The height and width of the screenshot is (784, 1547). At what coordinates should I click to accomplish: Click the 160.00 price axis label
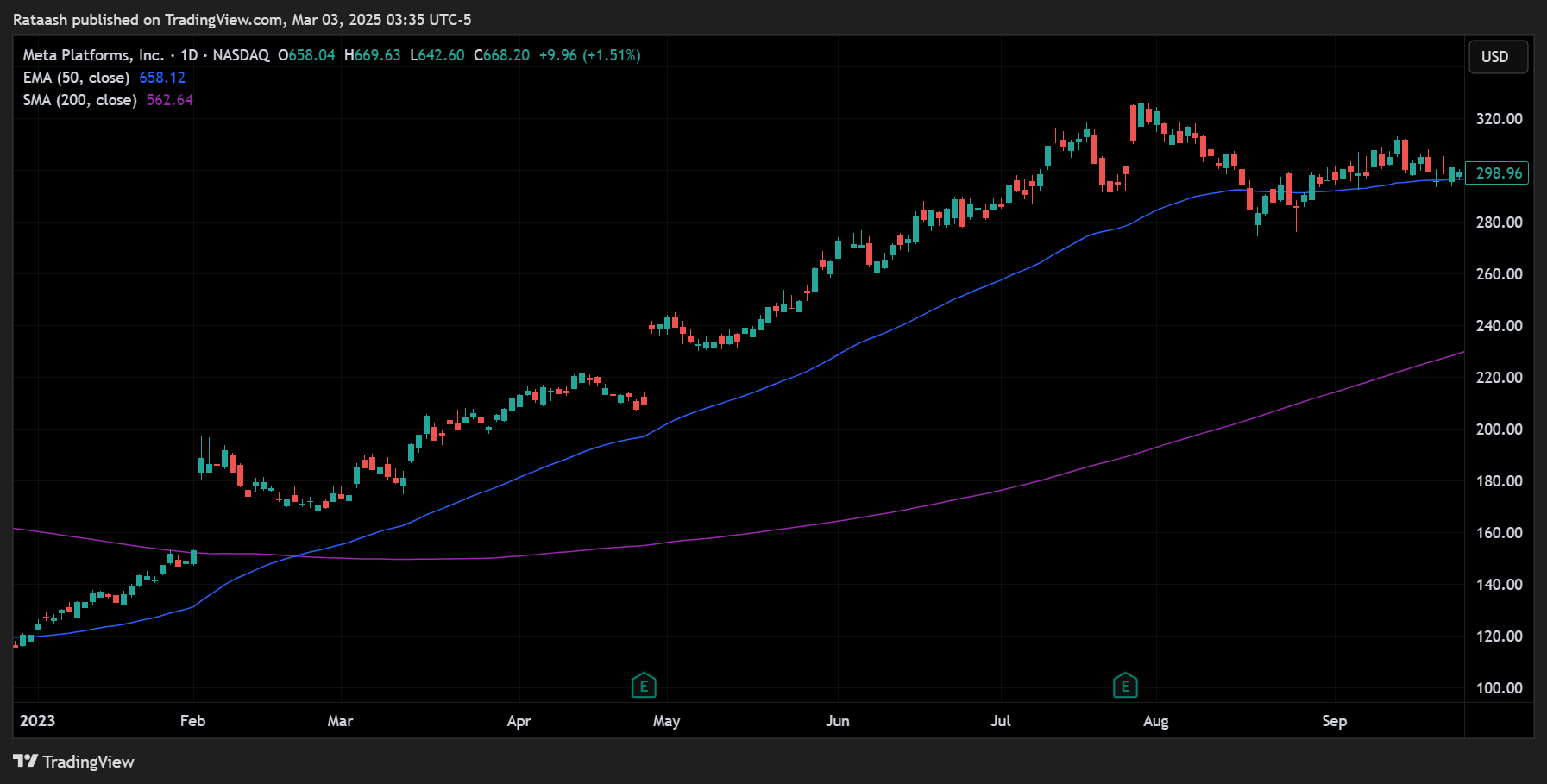pyautogui.click(x=1499, y=533)
